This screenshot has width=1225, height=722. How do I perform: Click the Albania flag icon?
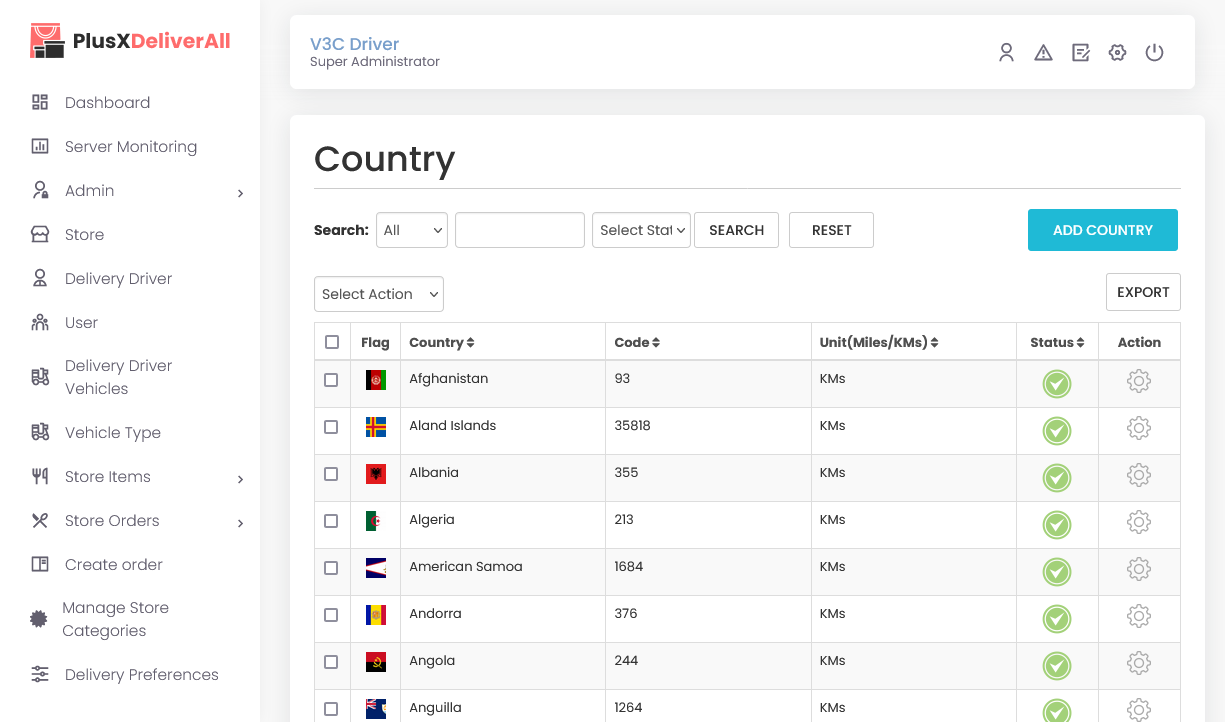375,474
